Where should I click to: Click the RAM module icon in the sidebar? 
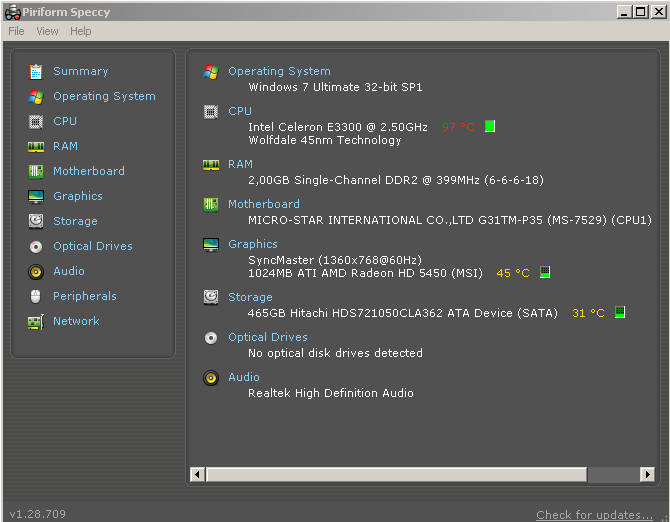click(36, 147)
